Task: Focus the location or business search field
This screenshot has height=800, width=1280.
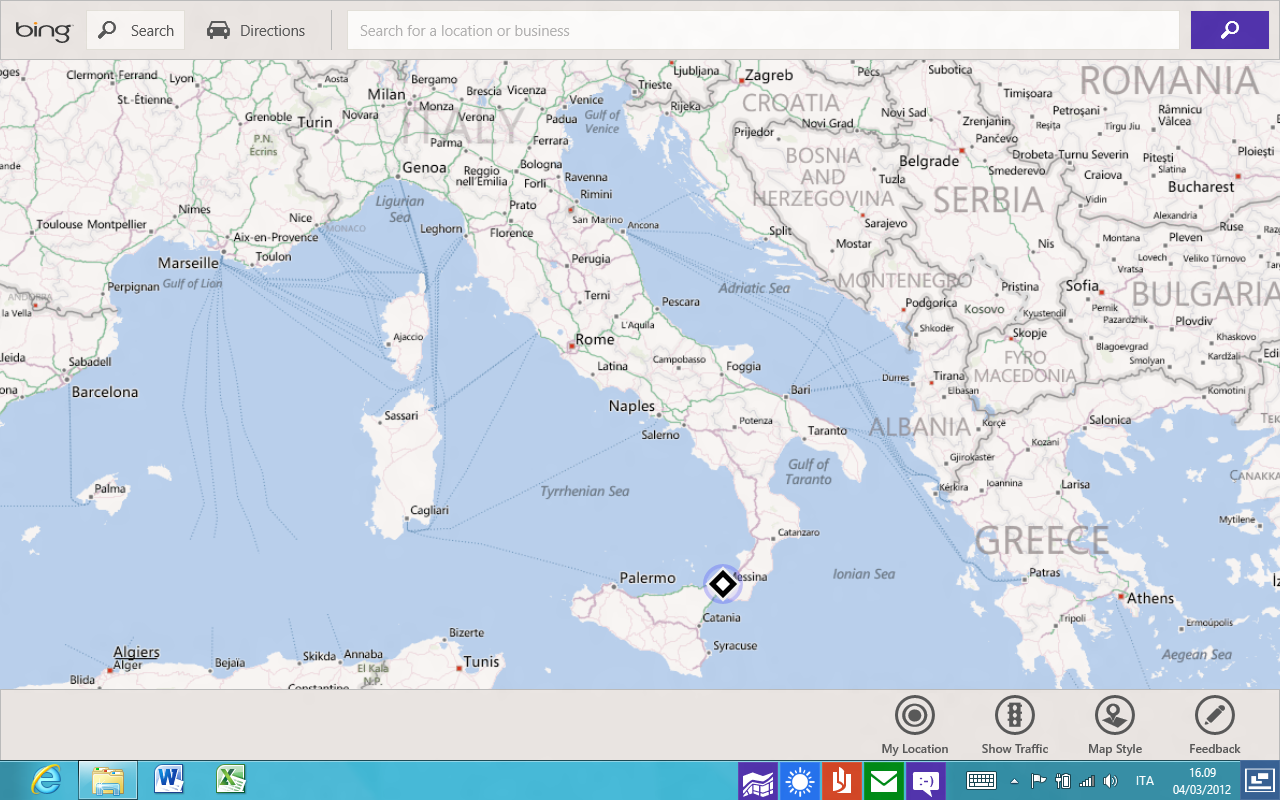Action: 763,31
